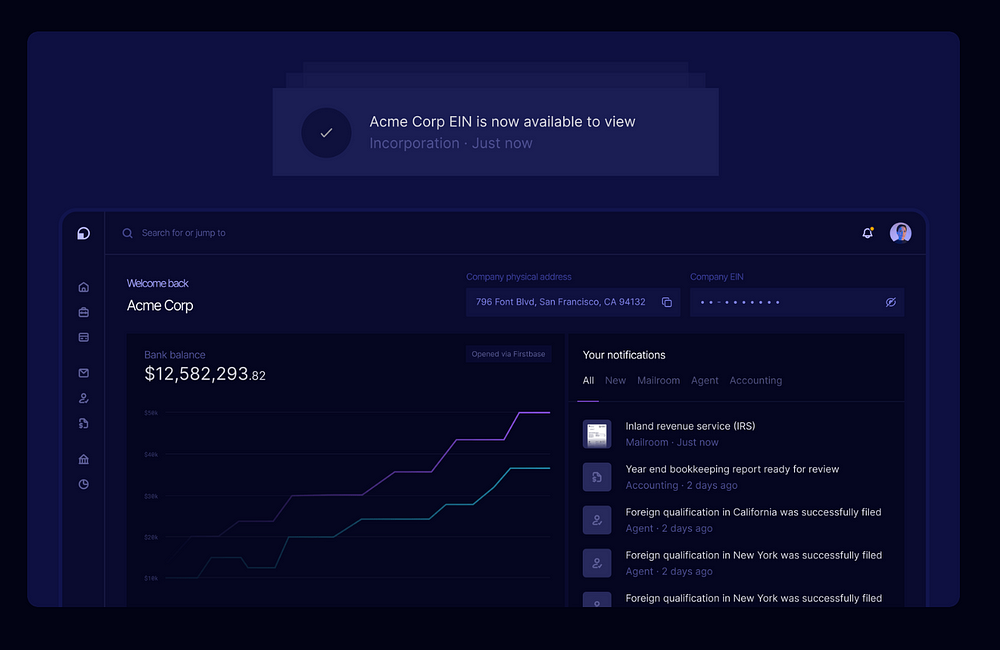
Task: Open the card icon in the sidebar
Action: tap(84, 337)
